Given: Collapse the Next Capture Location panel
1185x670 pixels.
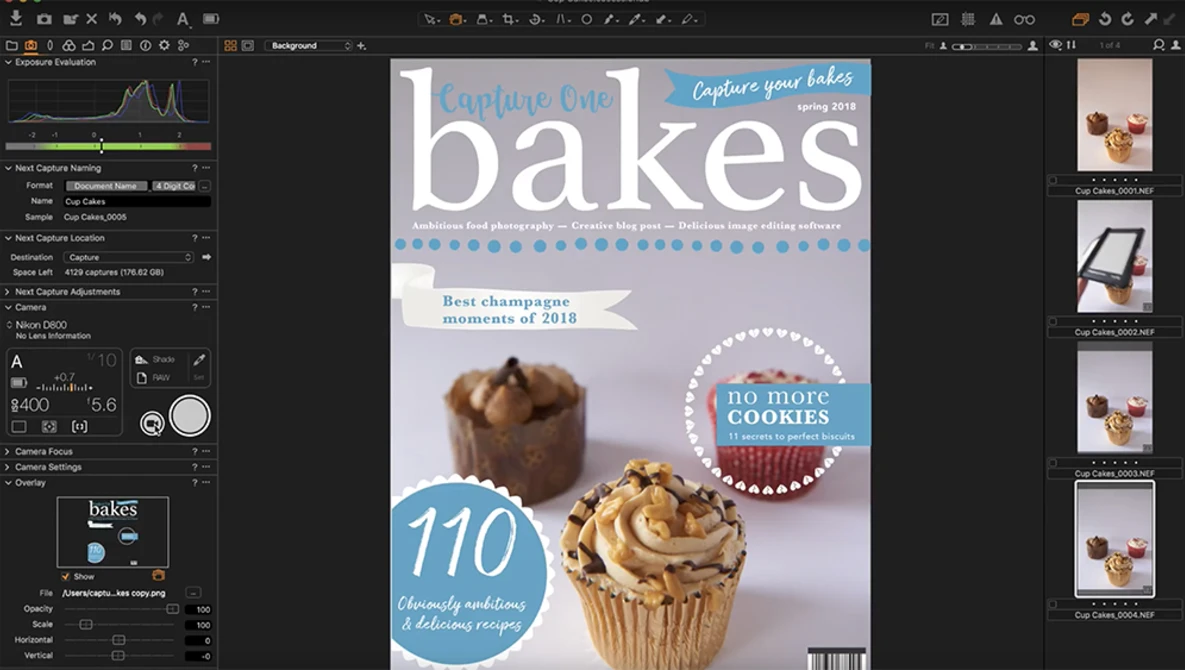Looking at the screenshot, I should [8, 238].
